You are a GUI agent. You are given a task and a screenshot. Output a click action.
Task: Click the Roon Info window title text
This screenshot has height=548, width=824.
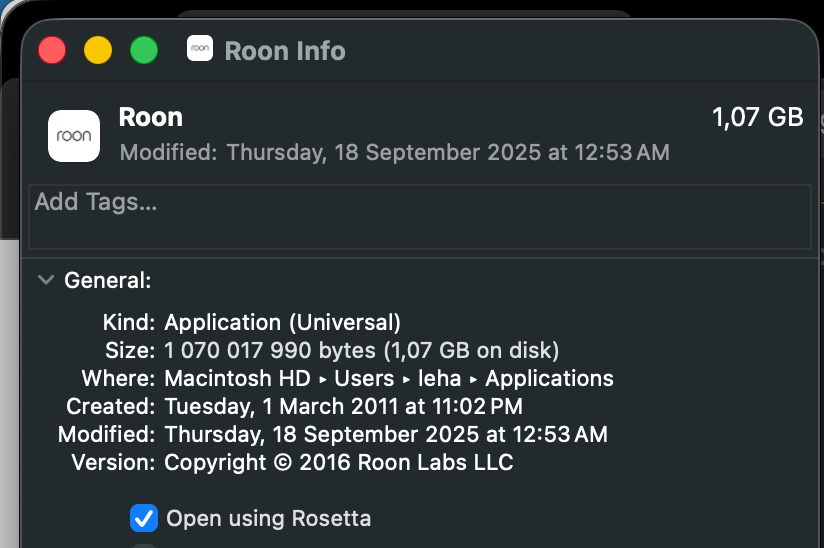[285, 50]
